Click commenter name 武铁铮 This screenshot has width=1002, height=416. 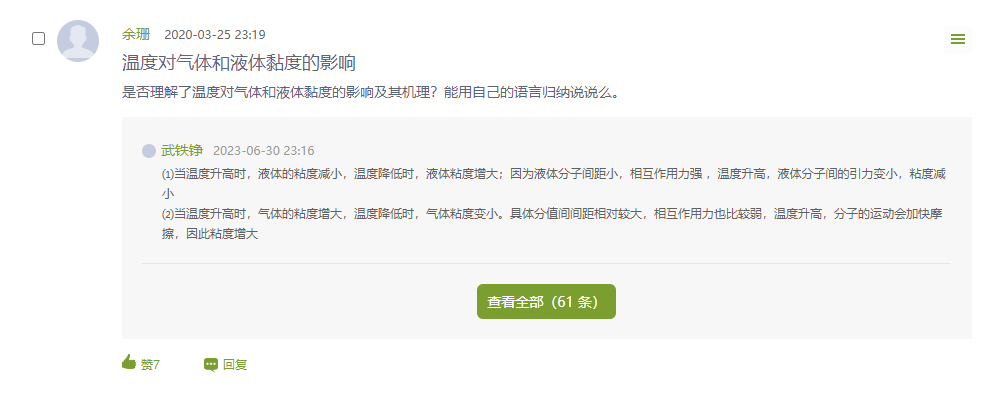click(x=181, y=151)
